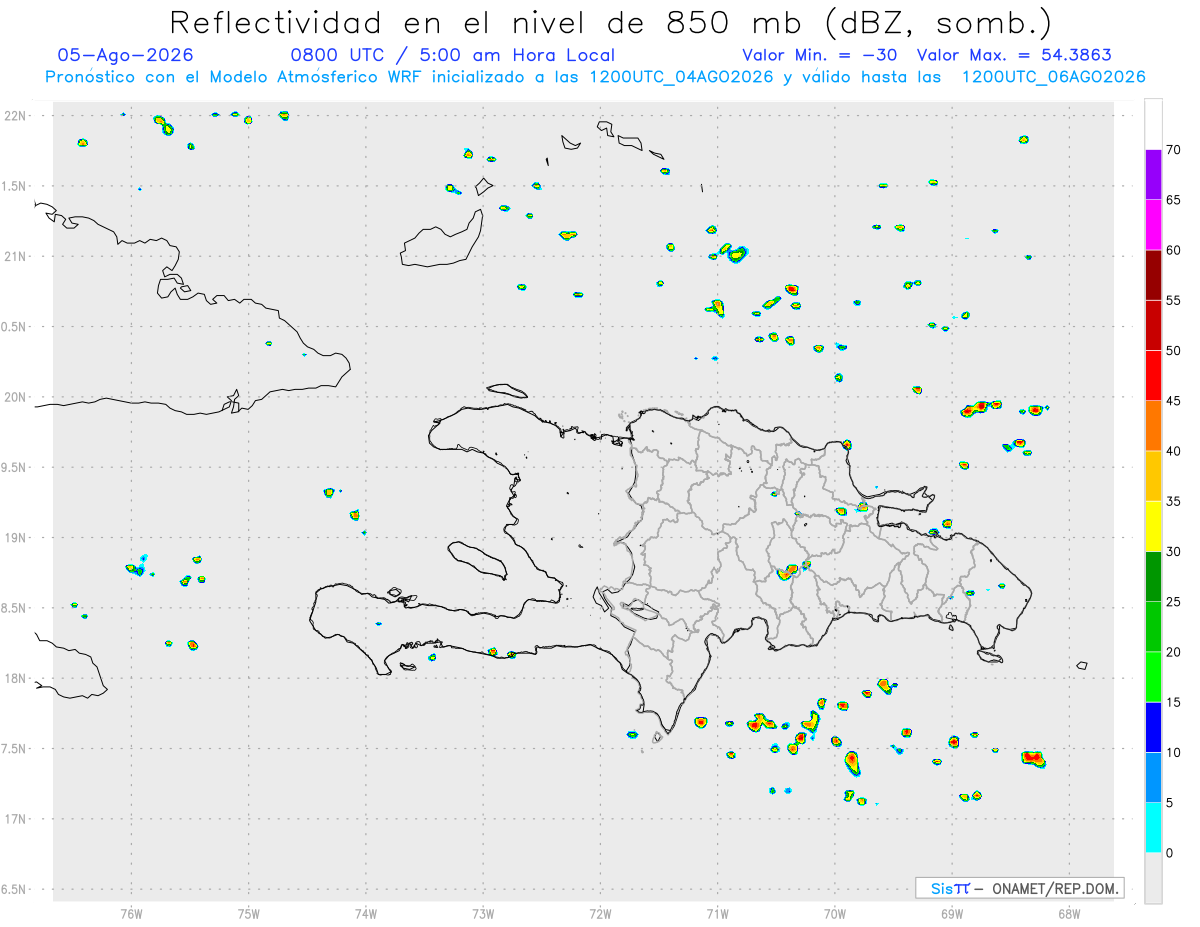The height and width of the screenshot is (927, 1200).
Task: Select the '7.5N' latitude label
Action: point(15,749)
